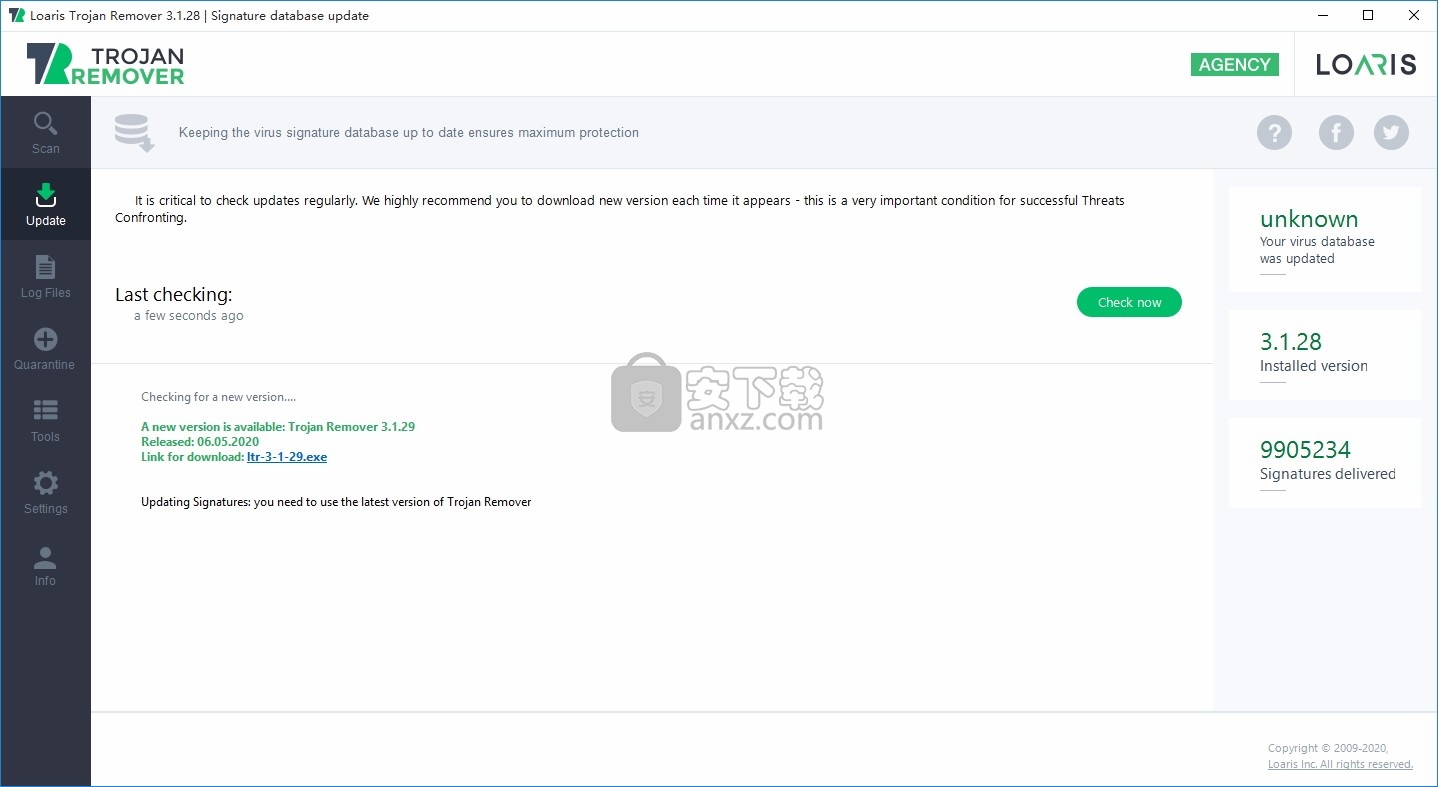Click 'a few seconds ago' text
Viewport: 1438px width, 787px height.
pyautogui.click(x=189, y=316)
